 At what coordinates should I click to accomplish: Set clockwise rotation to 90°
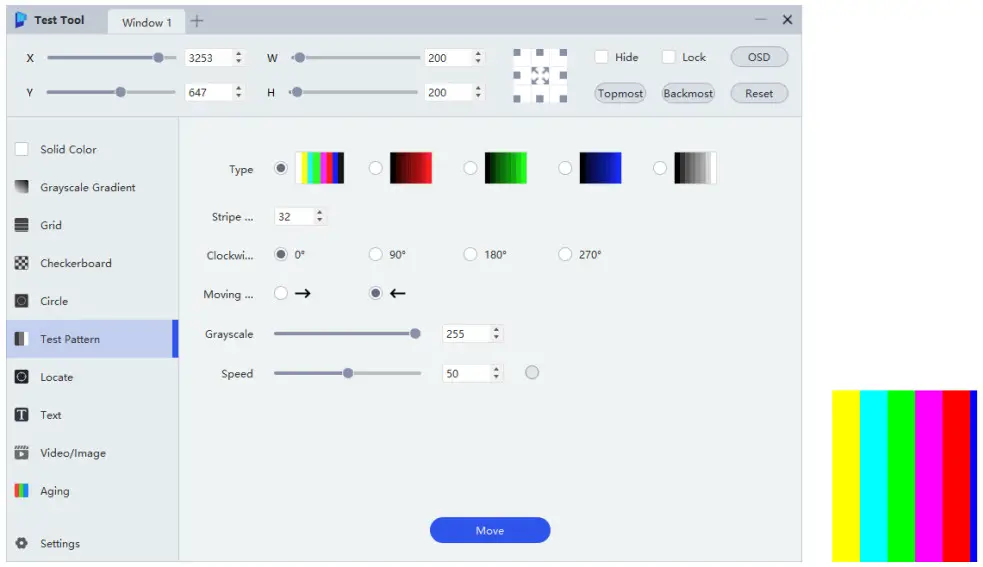coord(376,255)
